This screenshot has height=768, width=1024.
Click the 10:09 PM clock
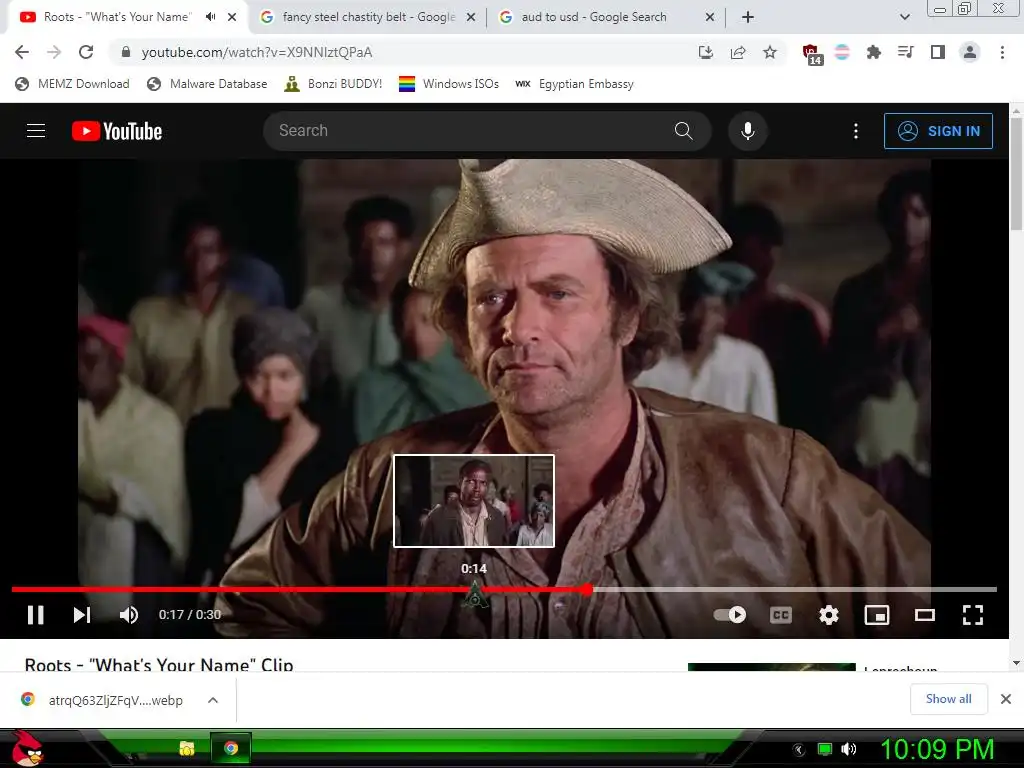tap(937, 749)
